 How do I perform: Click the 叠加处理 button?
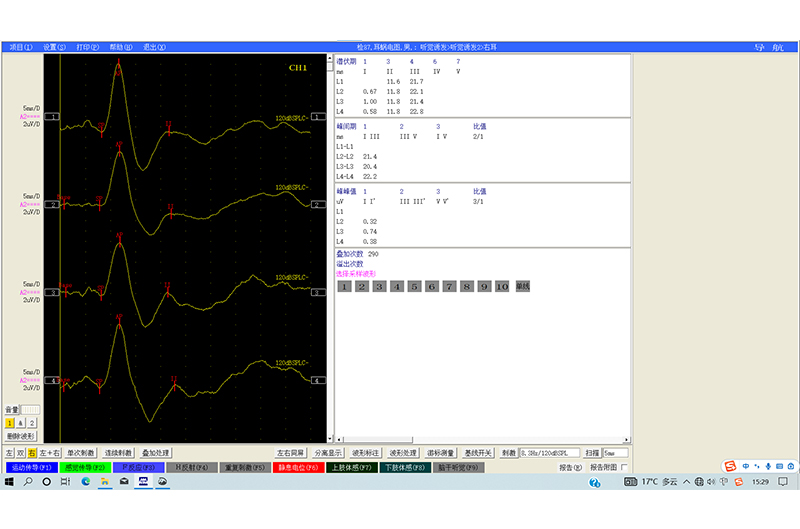(156, 453)
